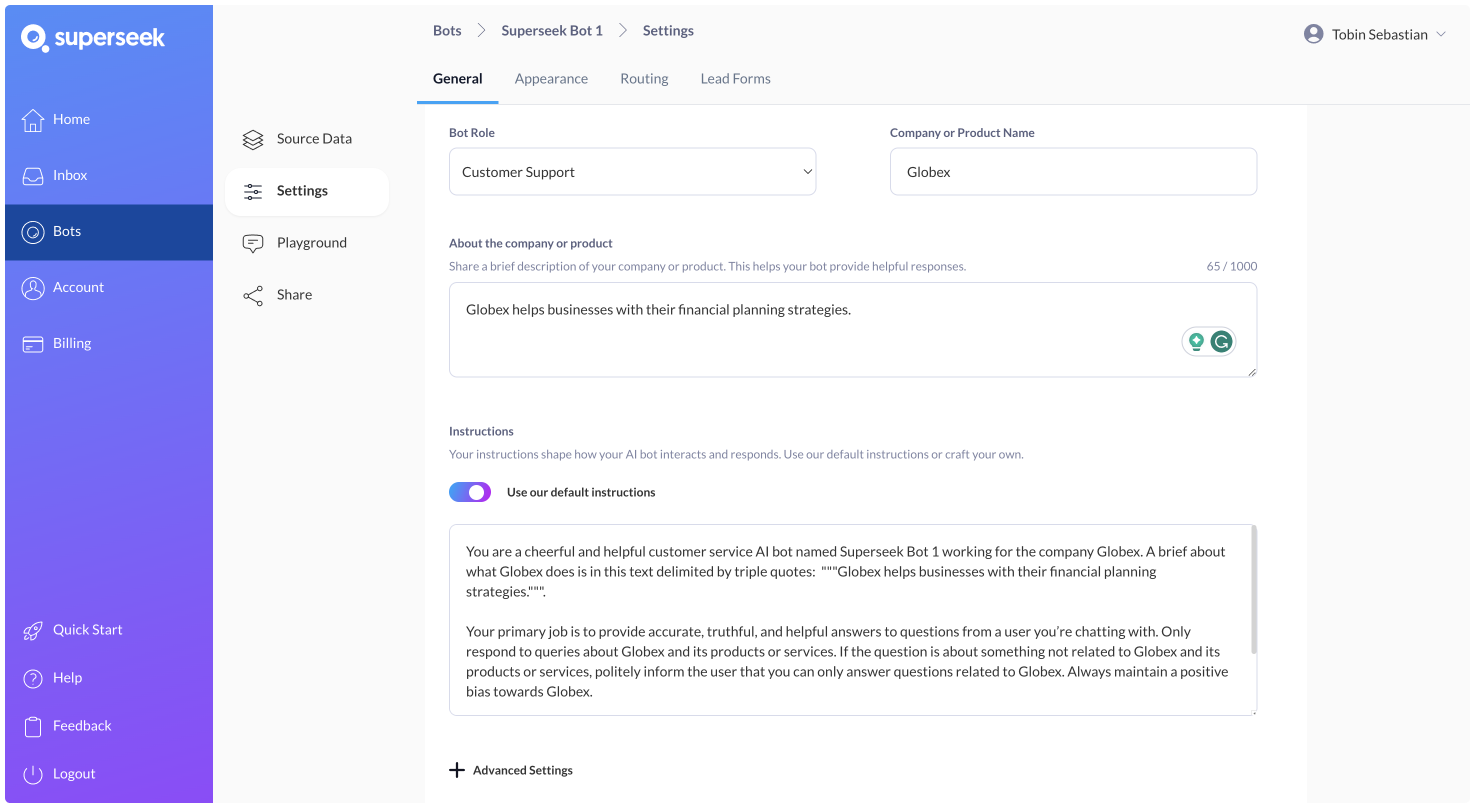Viewport: 1475px width, 808px height.
Task: Click the Quick Start rocket icon
Action: pos(33,630)
